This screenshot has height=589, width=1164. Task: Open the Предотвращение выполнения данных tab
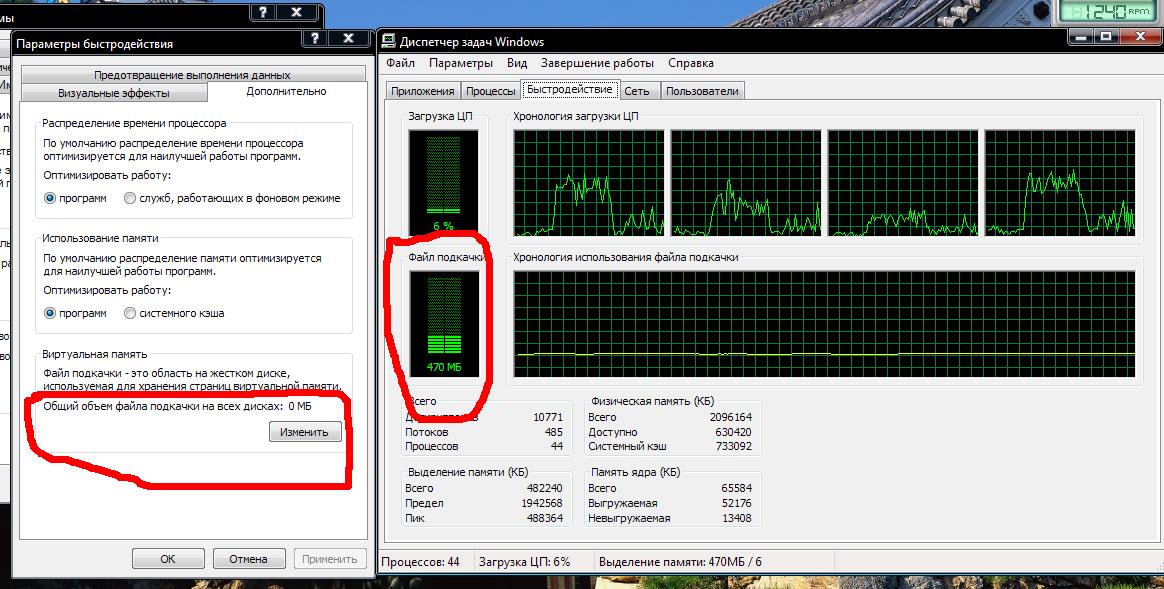pyautogui.click(x=192, y=75)
